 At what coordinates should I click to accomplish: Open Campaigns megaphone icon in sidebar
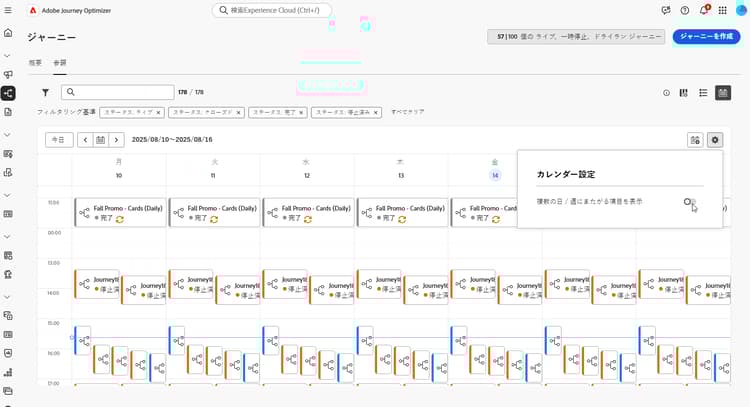pos(8,74)
